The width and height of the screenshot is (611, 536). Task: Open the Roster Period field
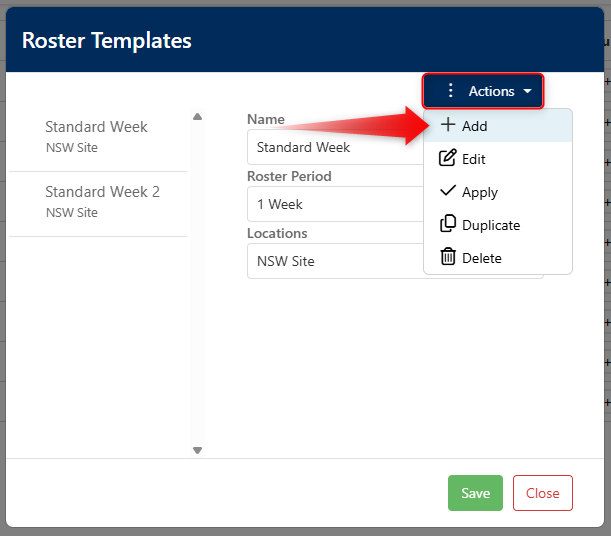335,204
